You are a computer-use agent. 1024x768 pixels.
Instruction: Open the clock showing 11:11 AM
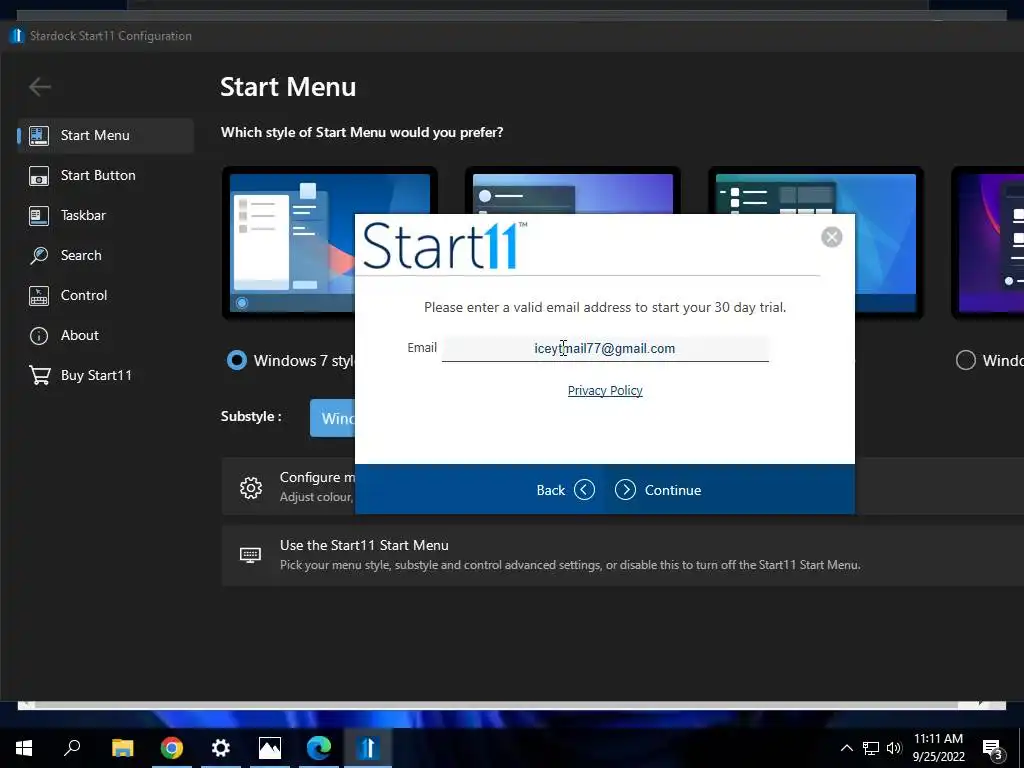[x=938, y=748]
